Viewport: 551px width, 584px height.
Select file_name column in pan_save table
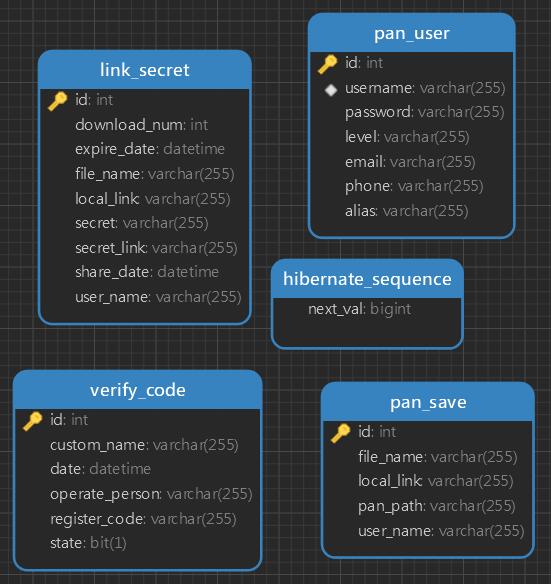tap(438, 457)
